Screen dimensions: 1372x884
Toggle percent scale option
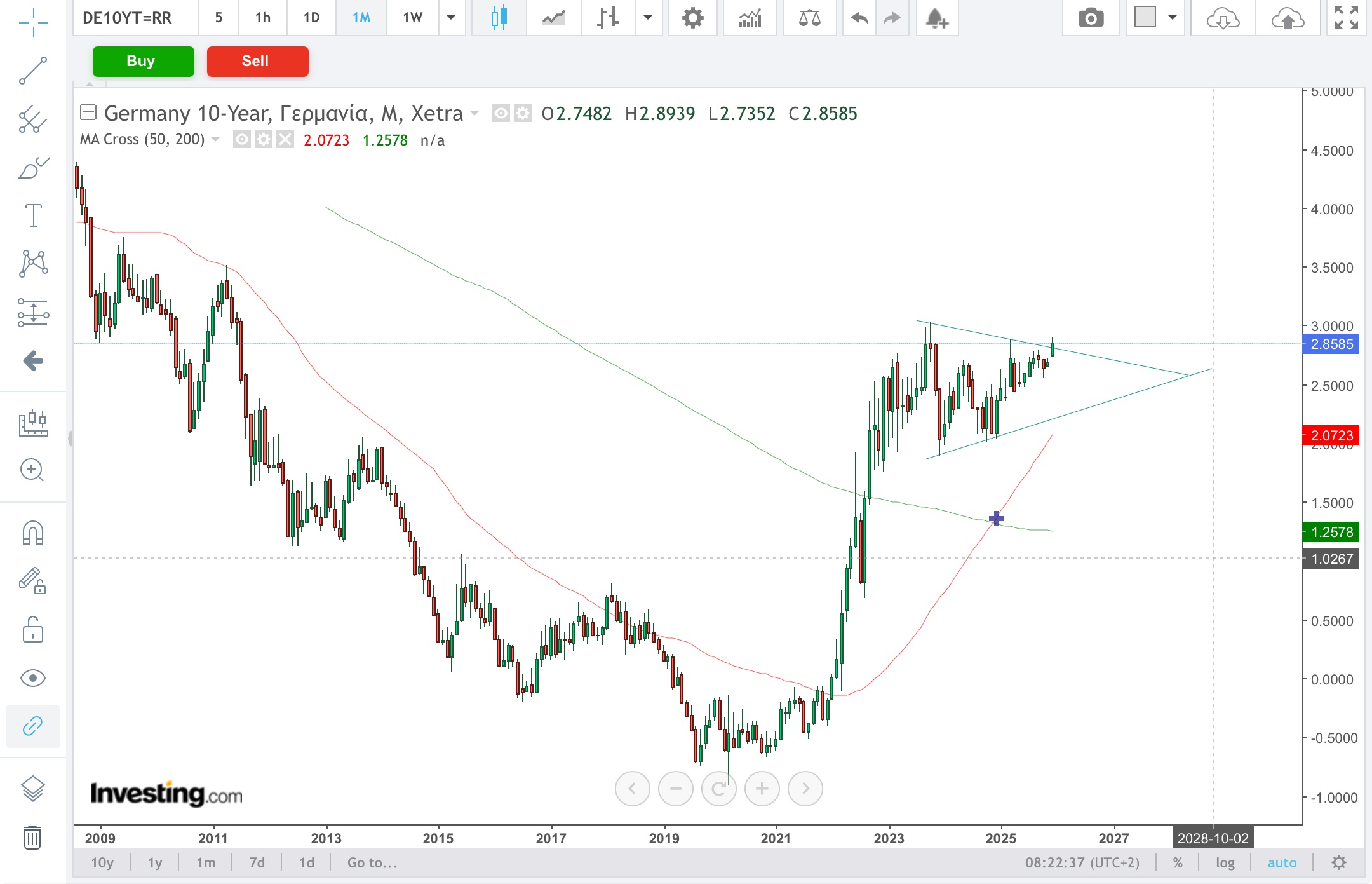[x=1178, y=862]
